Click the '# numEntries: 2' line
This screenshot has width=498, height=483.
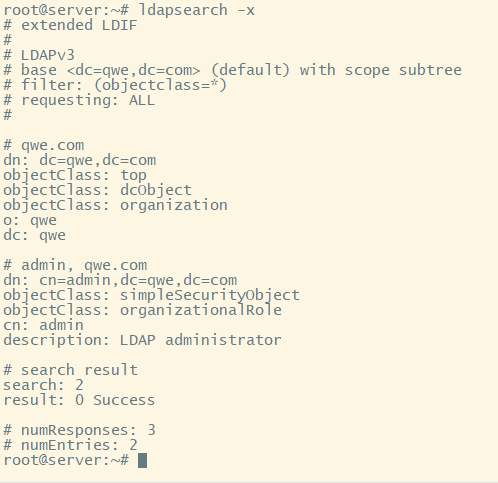pos(70,445)
